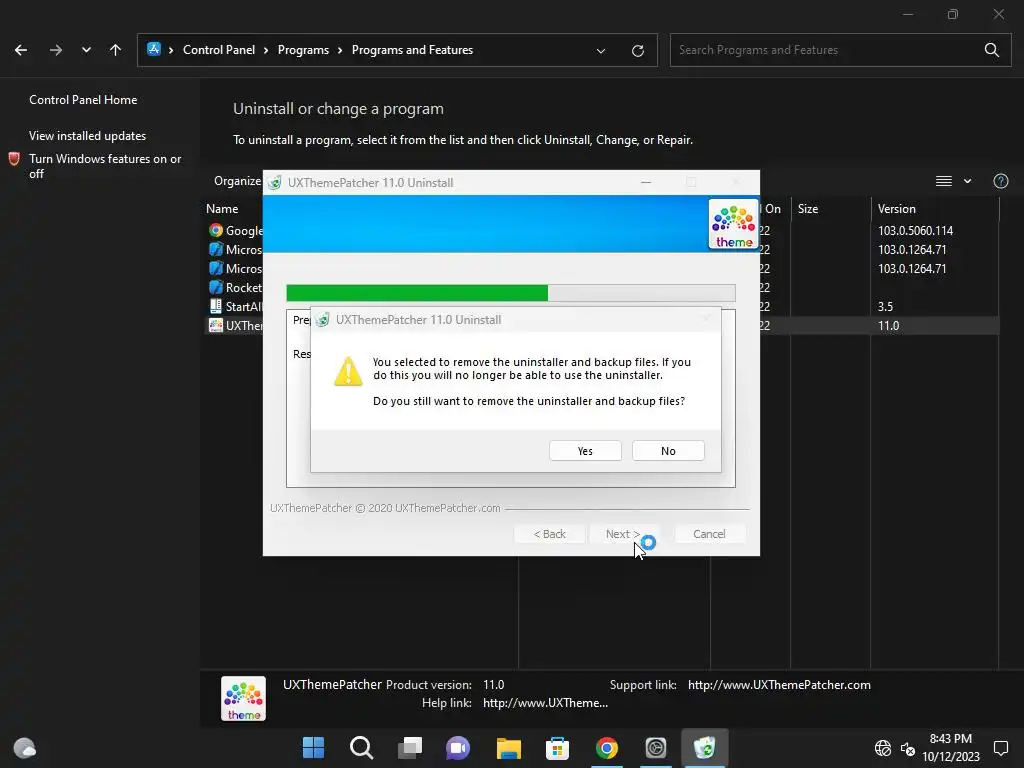Open the Turn Windows features on or off link

[105, 166]
